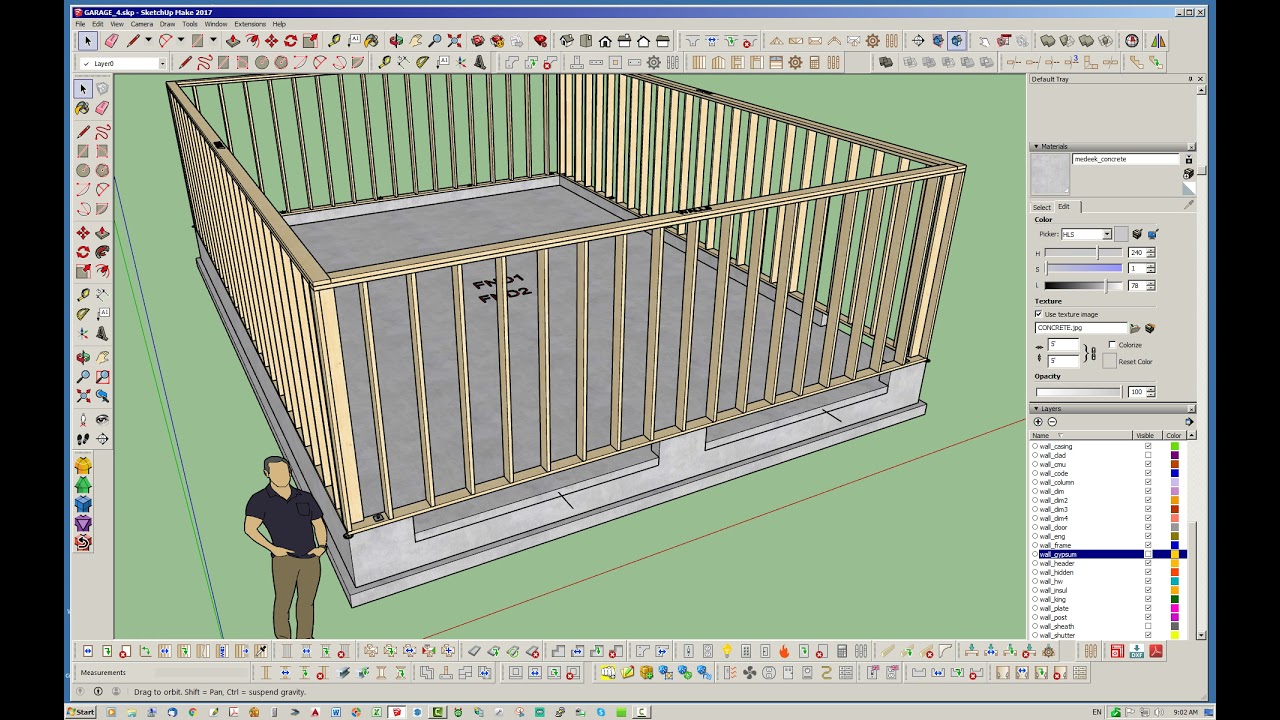Image resolution: width=1280 pixels, height=720 pixels.
Task: Open the Draw menu
Action: coord(167,24)
